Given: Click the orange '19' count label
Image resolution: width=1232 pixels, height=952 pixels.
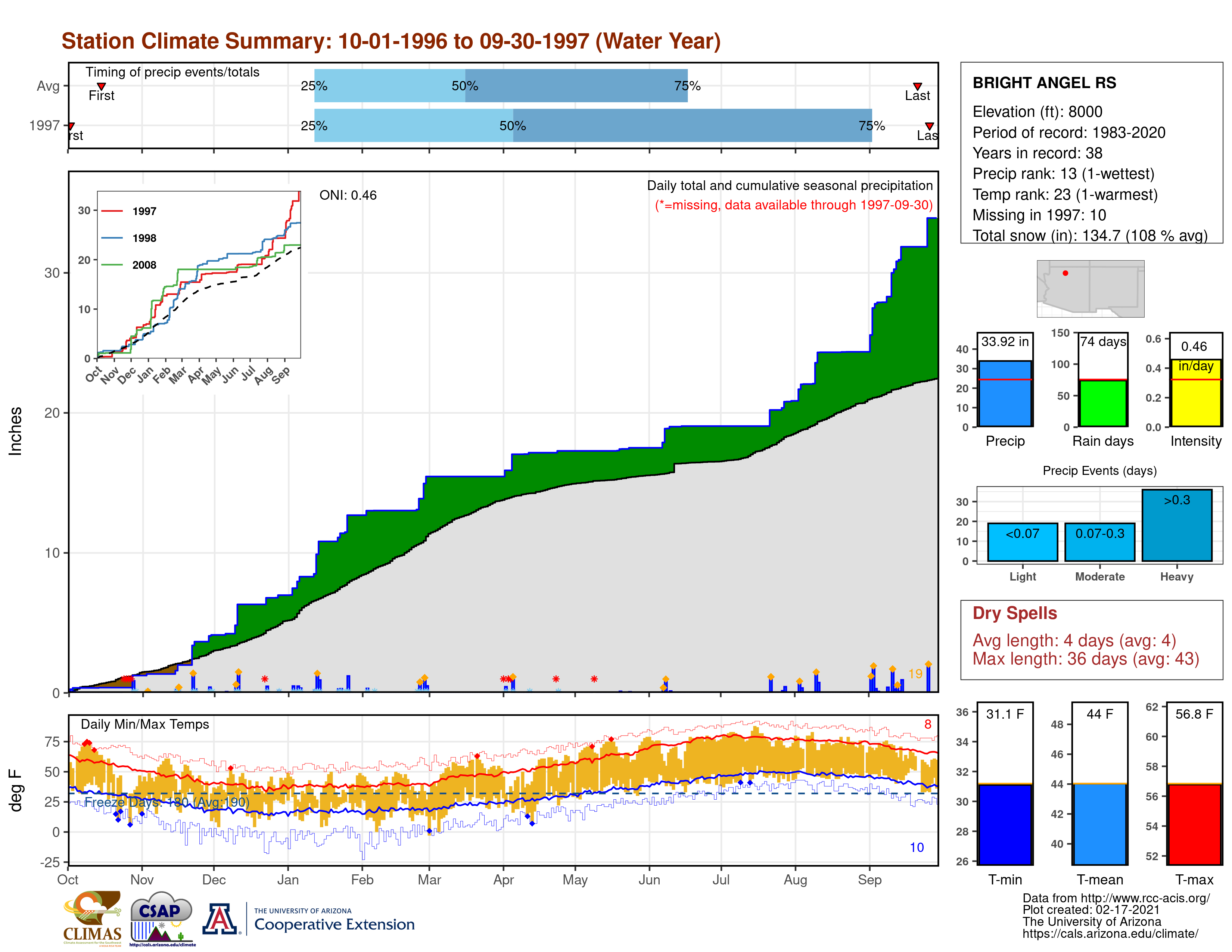Looking at the screenshot, I should (915, 674).
